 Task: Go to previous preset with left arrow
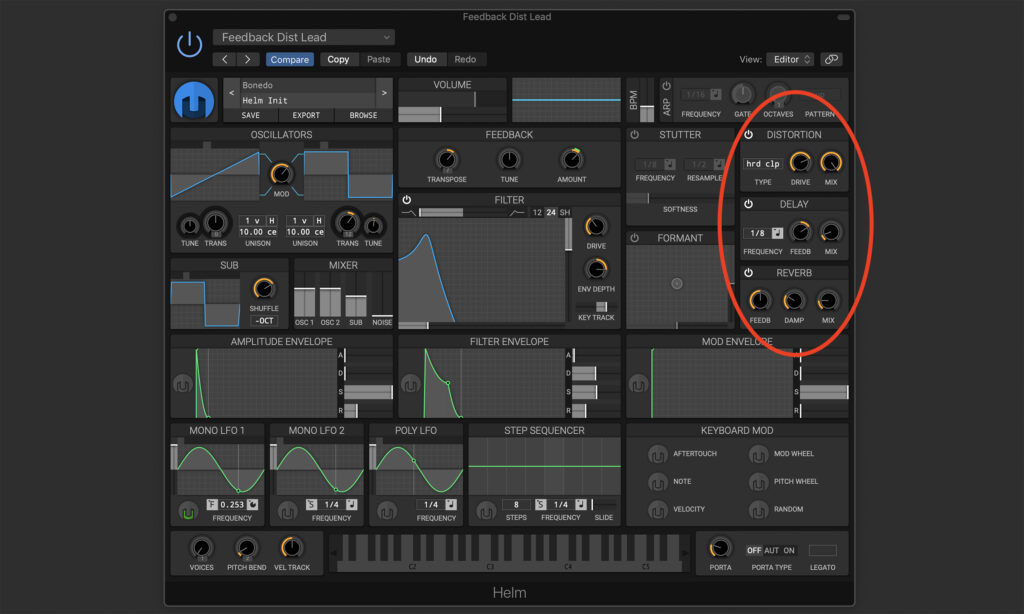pyautogui.click(x=225, y=59)
